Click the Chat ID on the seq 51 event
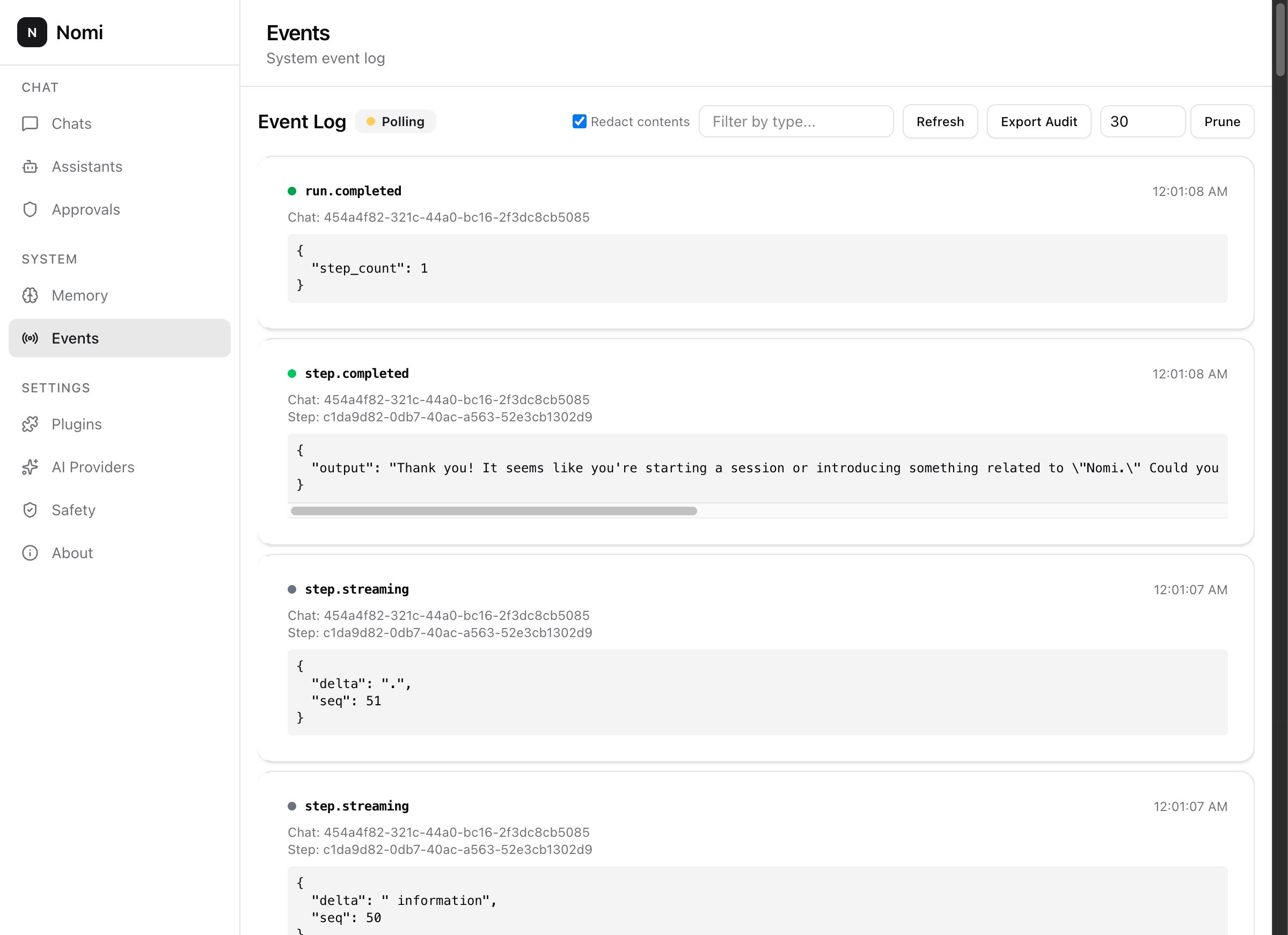Screen dimensions: 1288x935 [438, 616]
